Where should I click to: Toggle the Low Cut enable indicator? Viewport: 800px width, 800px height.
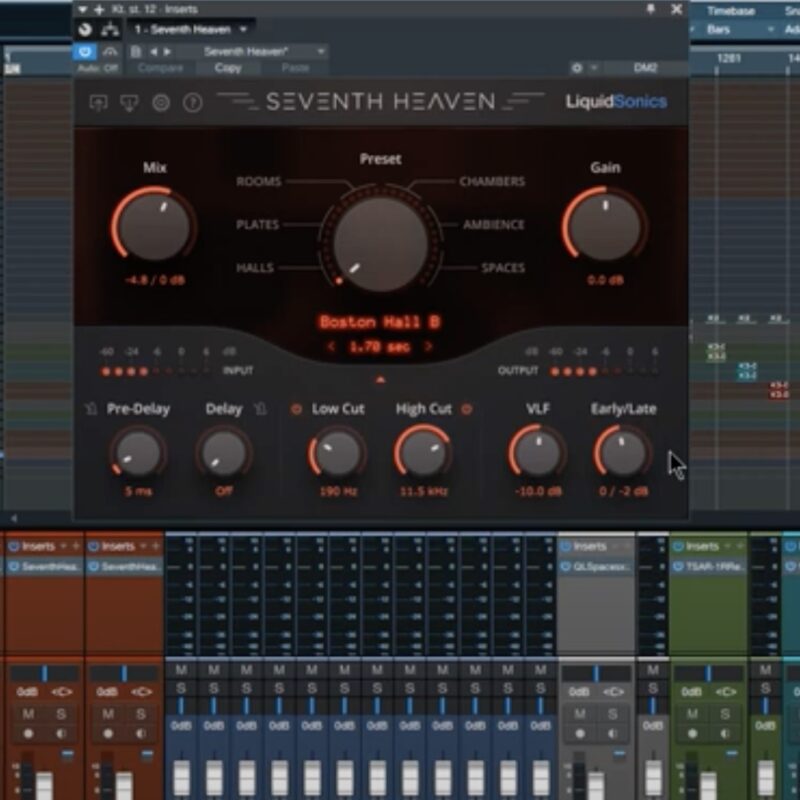click(296, 409)
